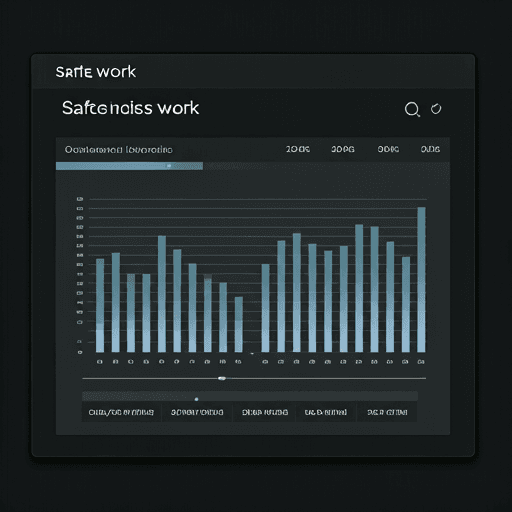Select the first of the five bottom tabs
Viewport: 512px width, 512px height.
pyautogui.click(x=121, y=412)
